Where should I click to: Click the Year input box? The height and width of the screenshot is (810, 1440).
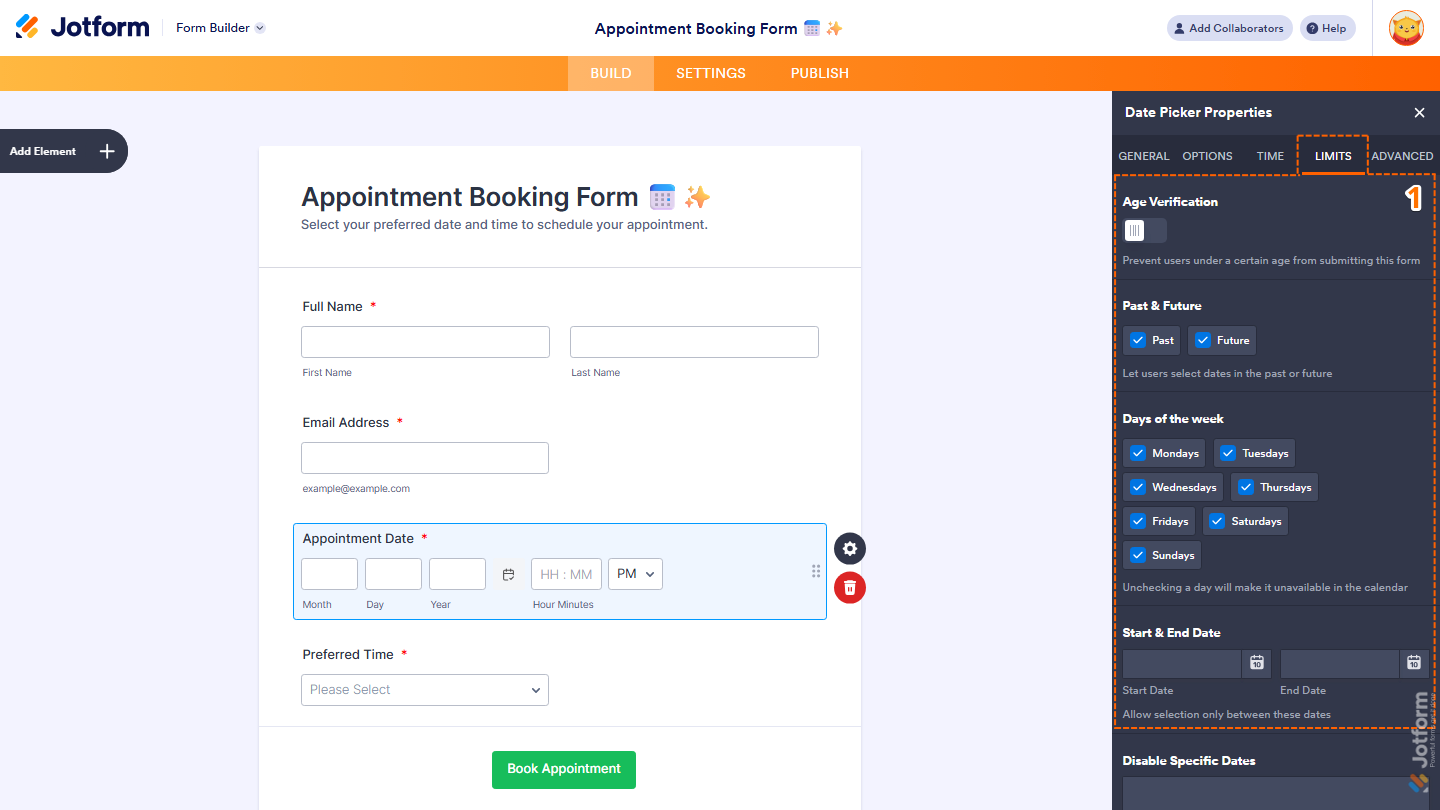[457, 574]
